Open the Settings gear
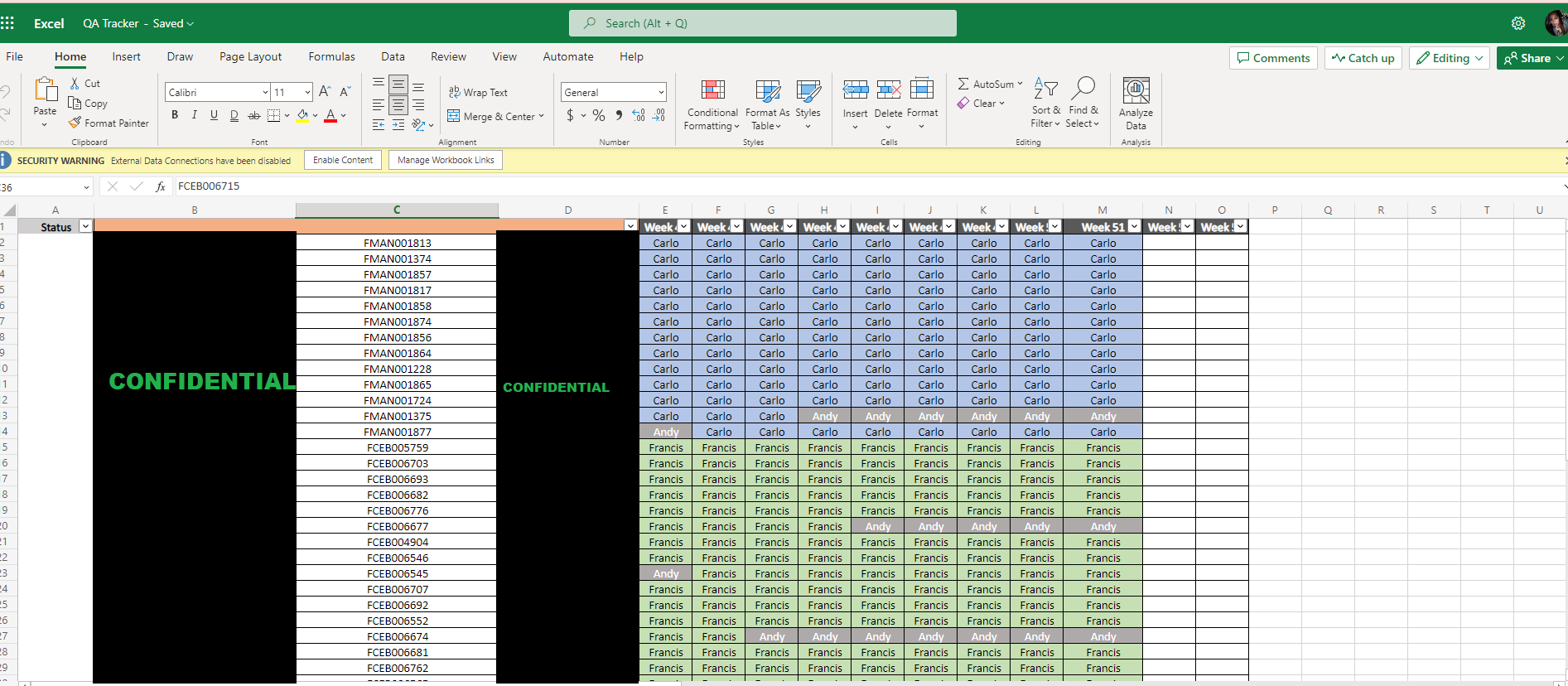This screenshot has height=686, width=1568. click(1518, 23)
